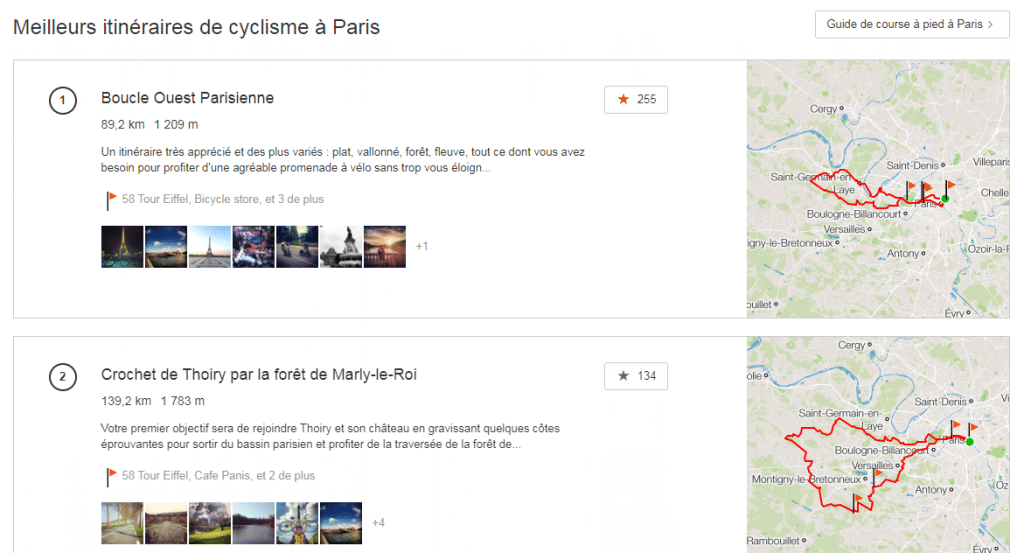The image size is (1024, 553).
Task: Open the Guide de course à pied à Paris link
Action: (x=912, y=25)
